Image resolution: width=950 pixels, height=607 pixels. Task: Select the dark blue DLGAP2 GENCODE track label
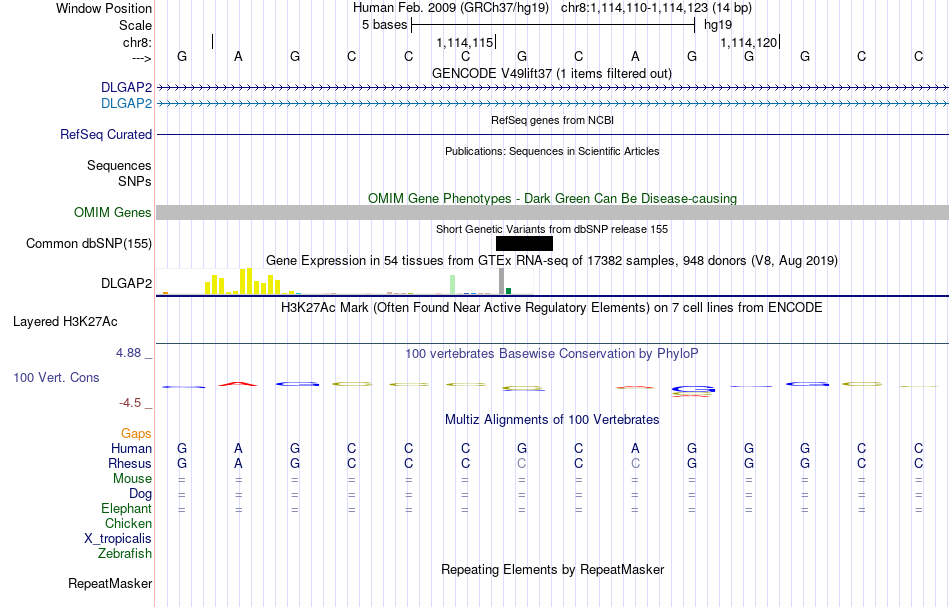tap(127, 88)
